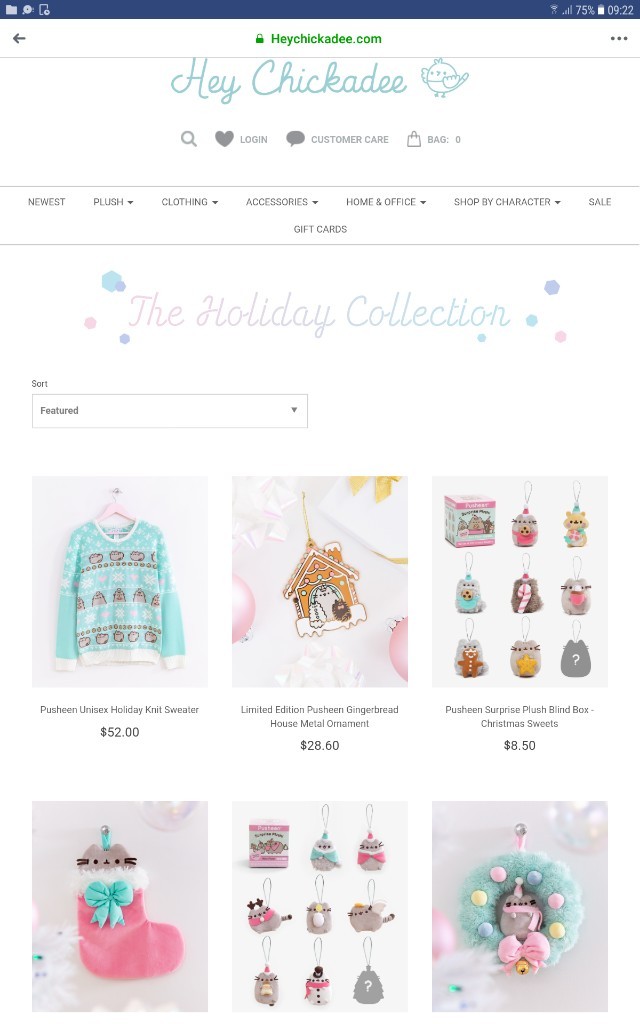Open the Featured sort dropdown
640x1024 pixels.
click(170, 411)
